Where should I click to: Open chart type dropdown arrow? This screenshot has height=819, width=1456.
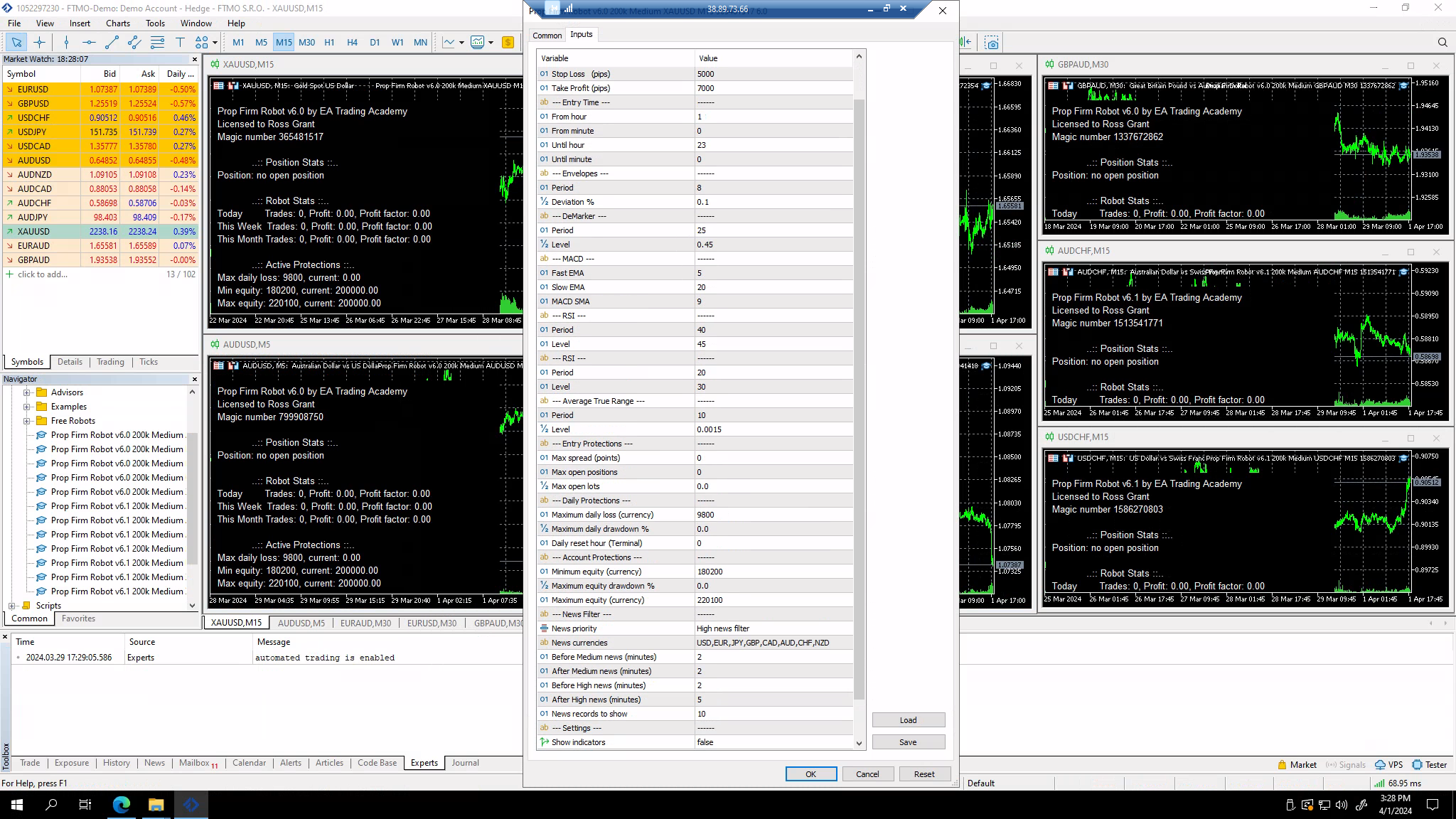click(461, 43)
